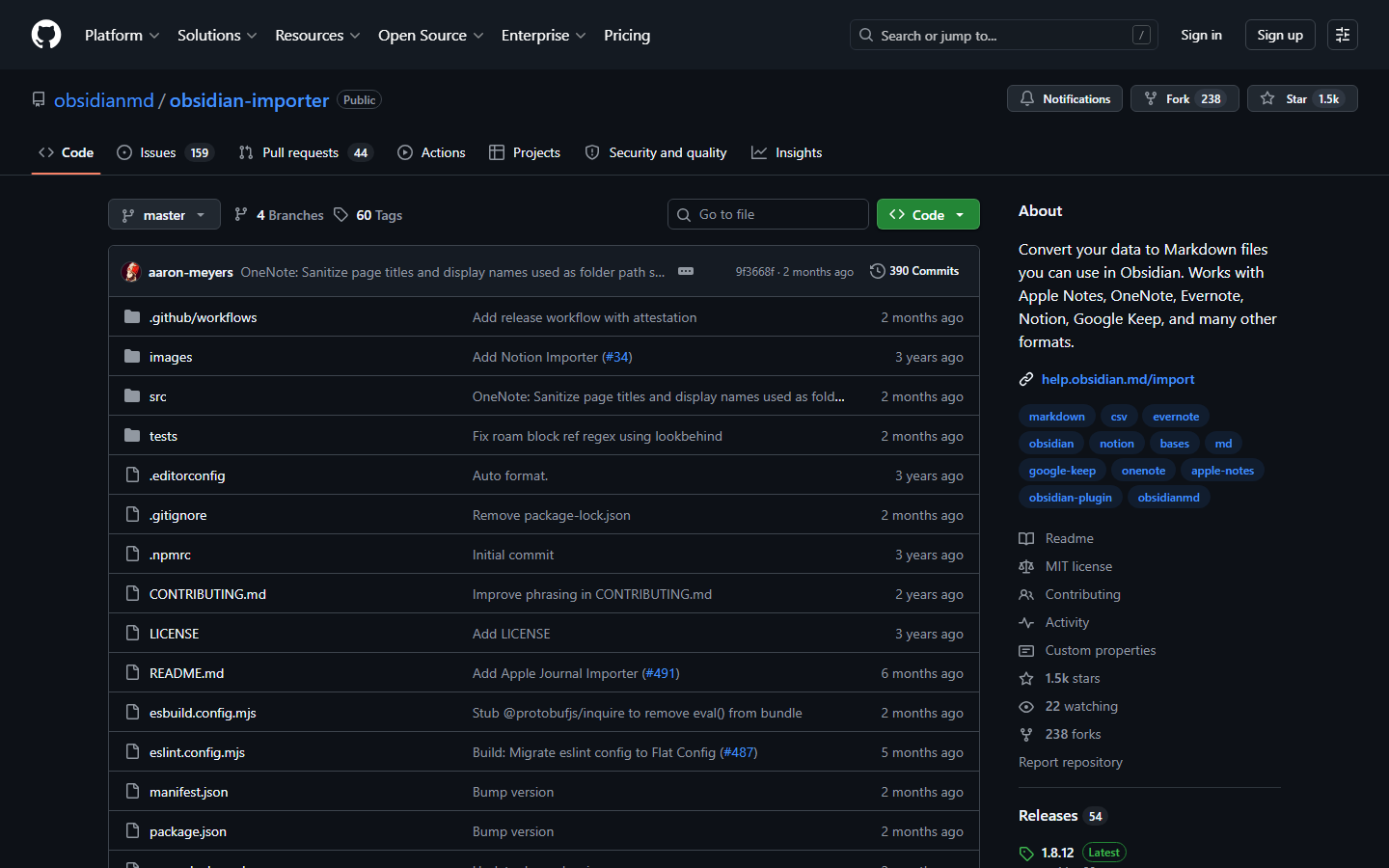Expand the Resources menu
Image resolution: width=1389 pixels, height=868 pixels.
tap(317, 35)
